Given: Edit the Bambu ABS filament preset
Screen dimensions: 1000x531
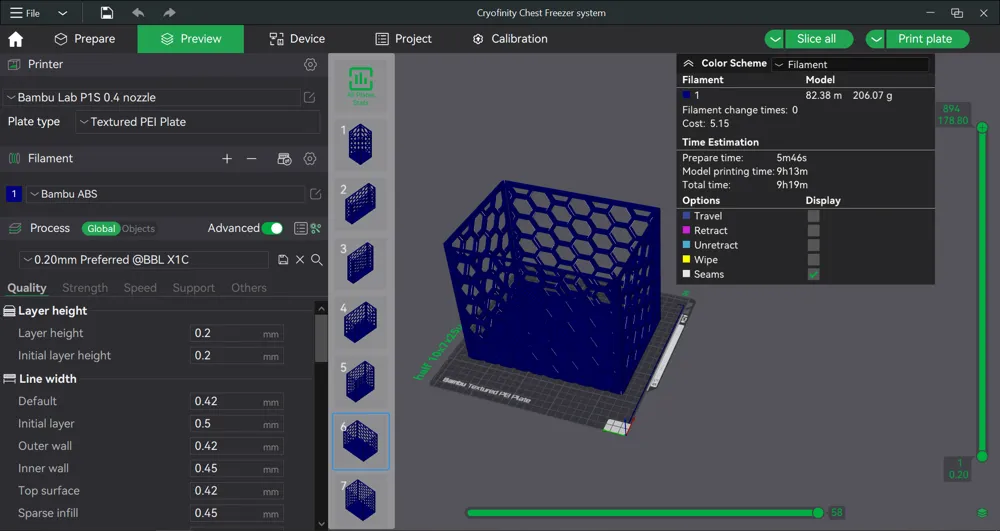Looking at the screenshot, I should tap(315, 194).
